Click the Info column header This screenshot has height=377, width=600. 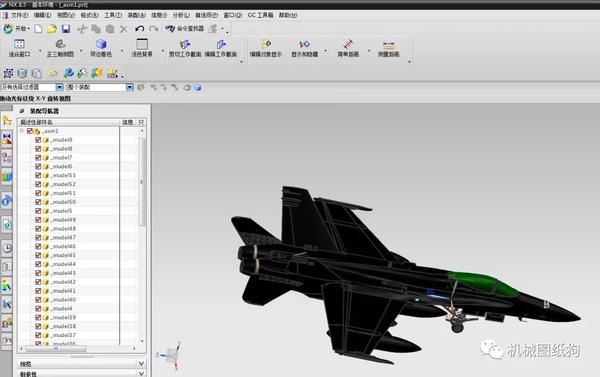click(x=128, y=122)
